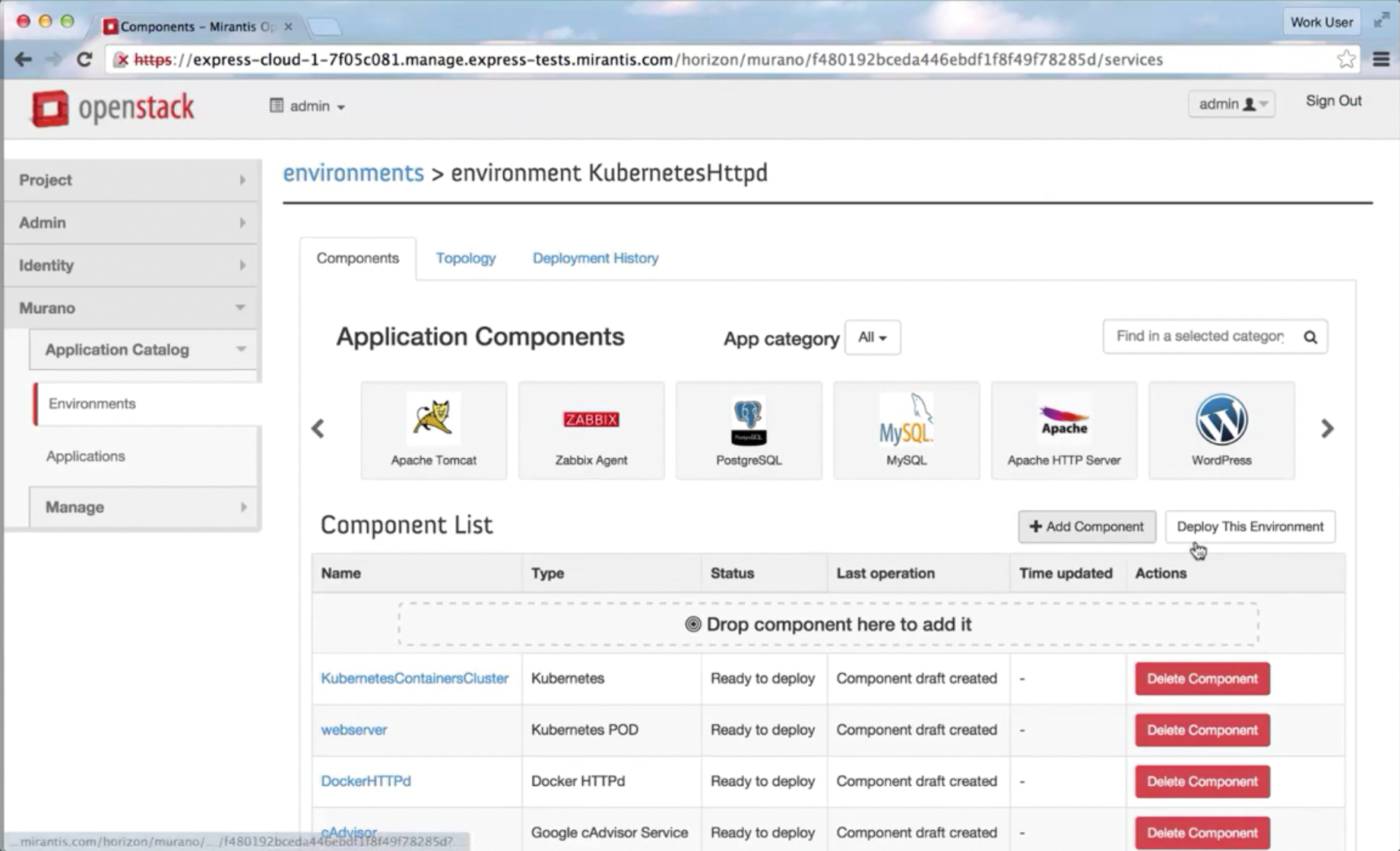Open the App category dropdown
1400x851 pixels.
(872, 337)
